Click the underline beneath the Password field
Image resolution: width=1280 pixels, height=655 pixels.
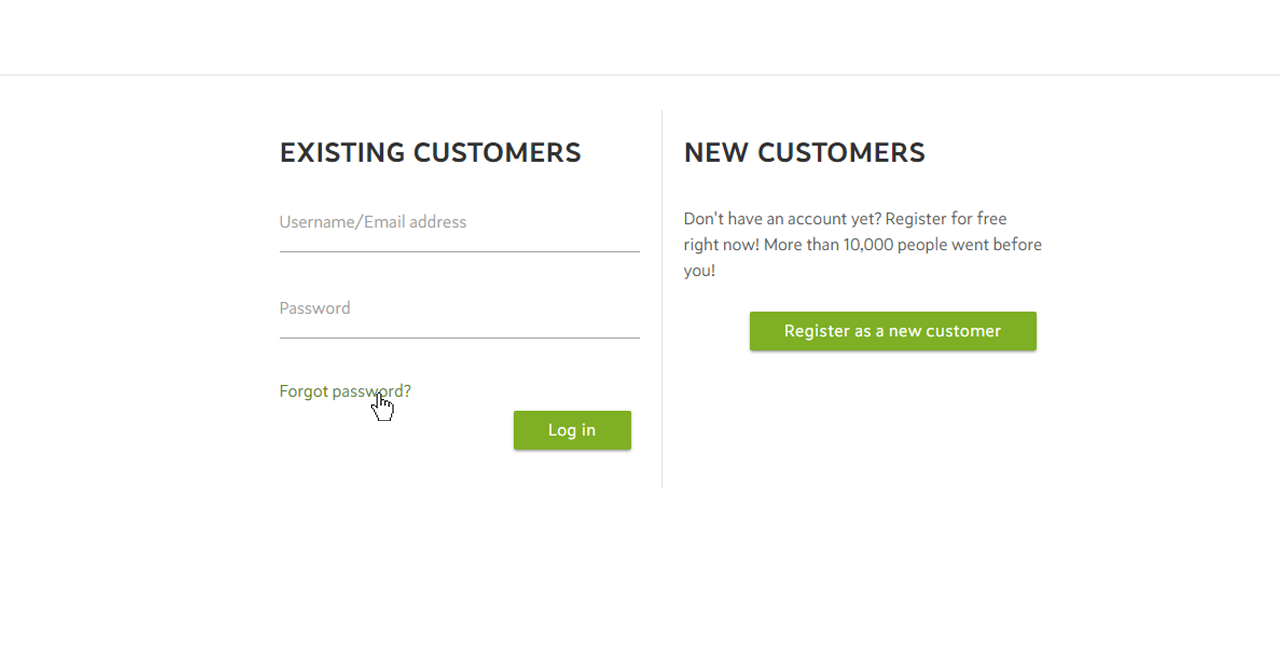(459, 338)
